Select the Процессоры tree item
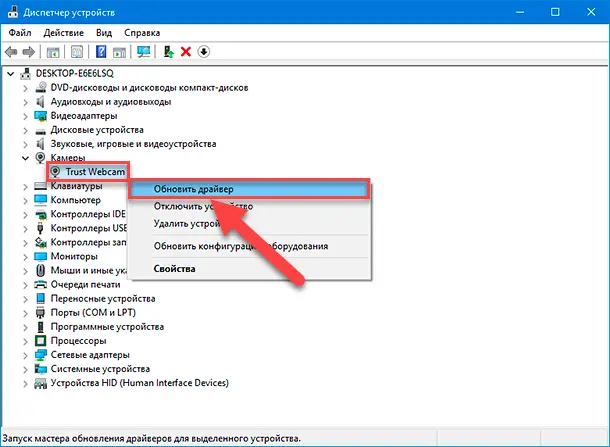The height and width of the screenshot is (447, 610). tap(78, 340)
